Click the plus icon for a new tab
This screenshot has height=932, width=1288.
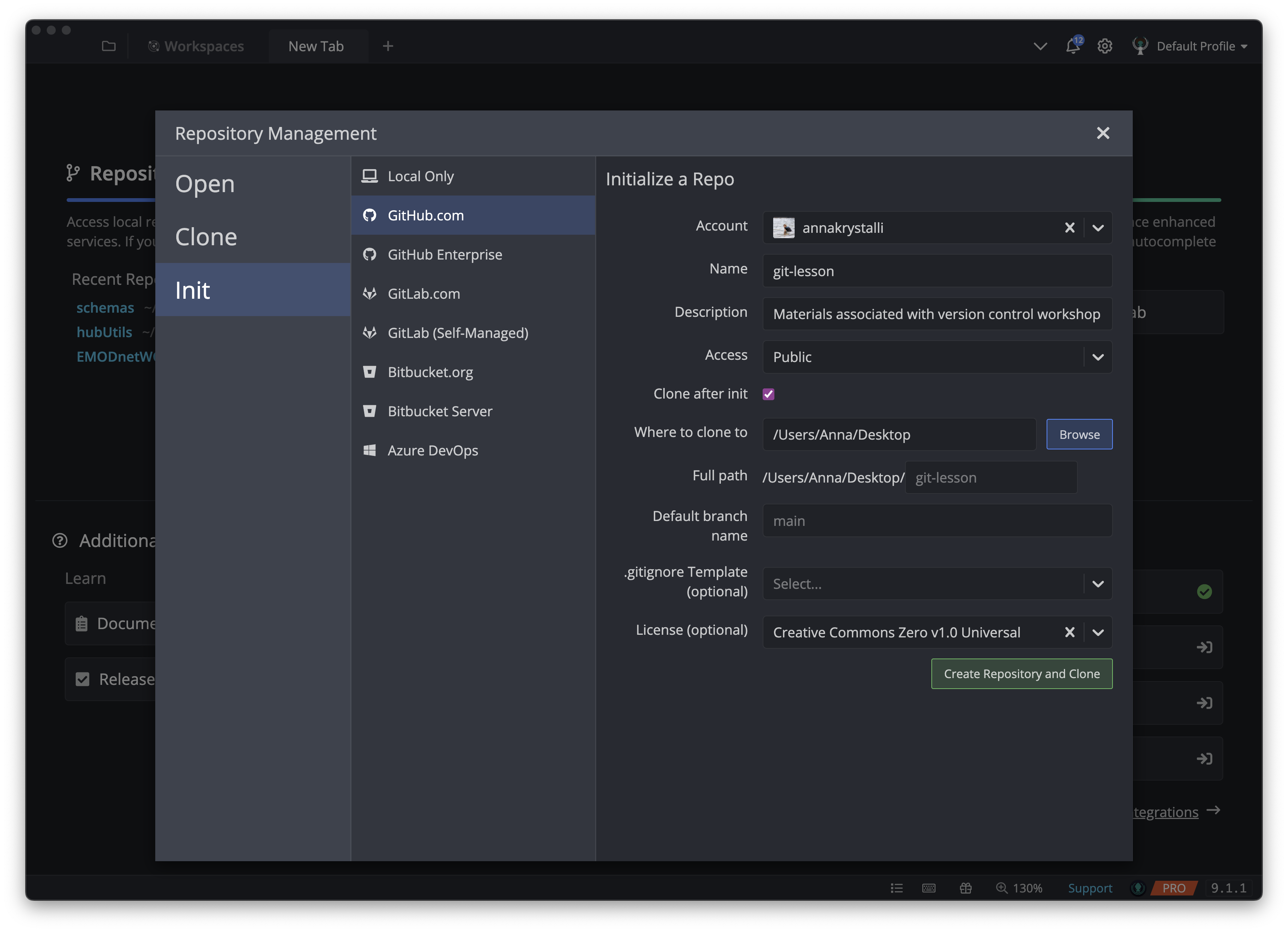388,46
